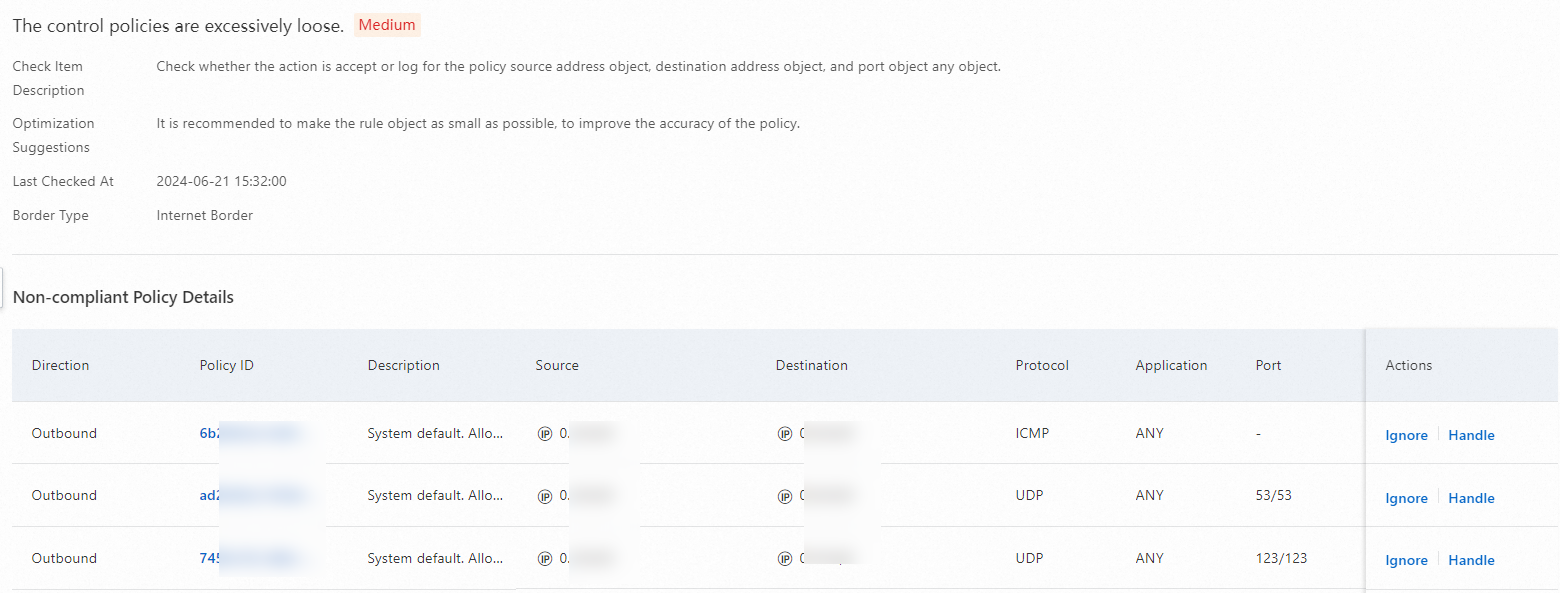
Task: Click the destination IP icon in the ICMP row
Action: (785, 434)
